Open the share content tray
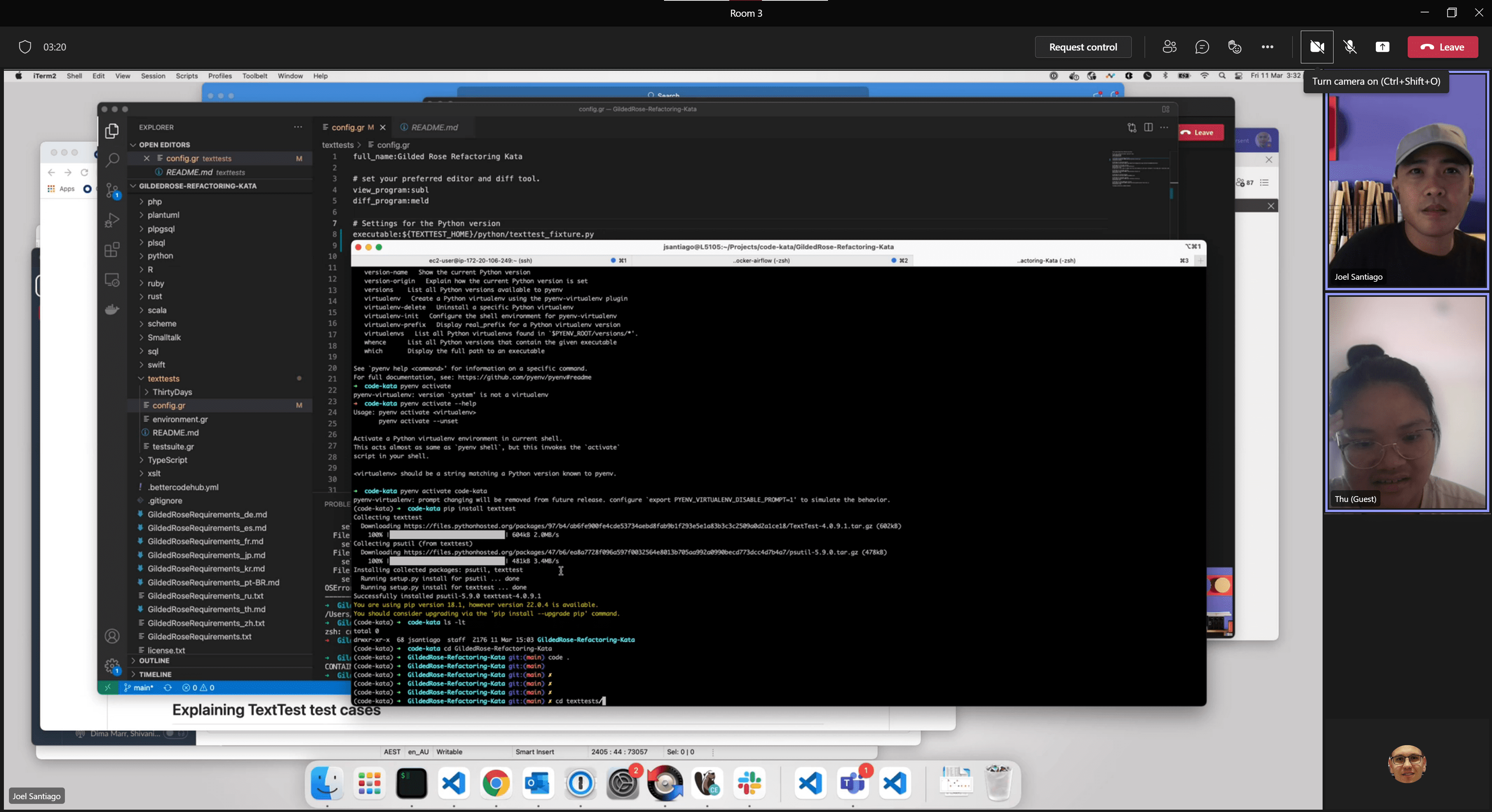1492x812 pixels. [1382, 47]
